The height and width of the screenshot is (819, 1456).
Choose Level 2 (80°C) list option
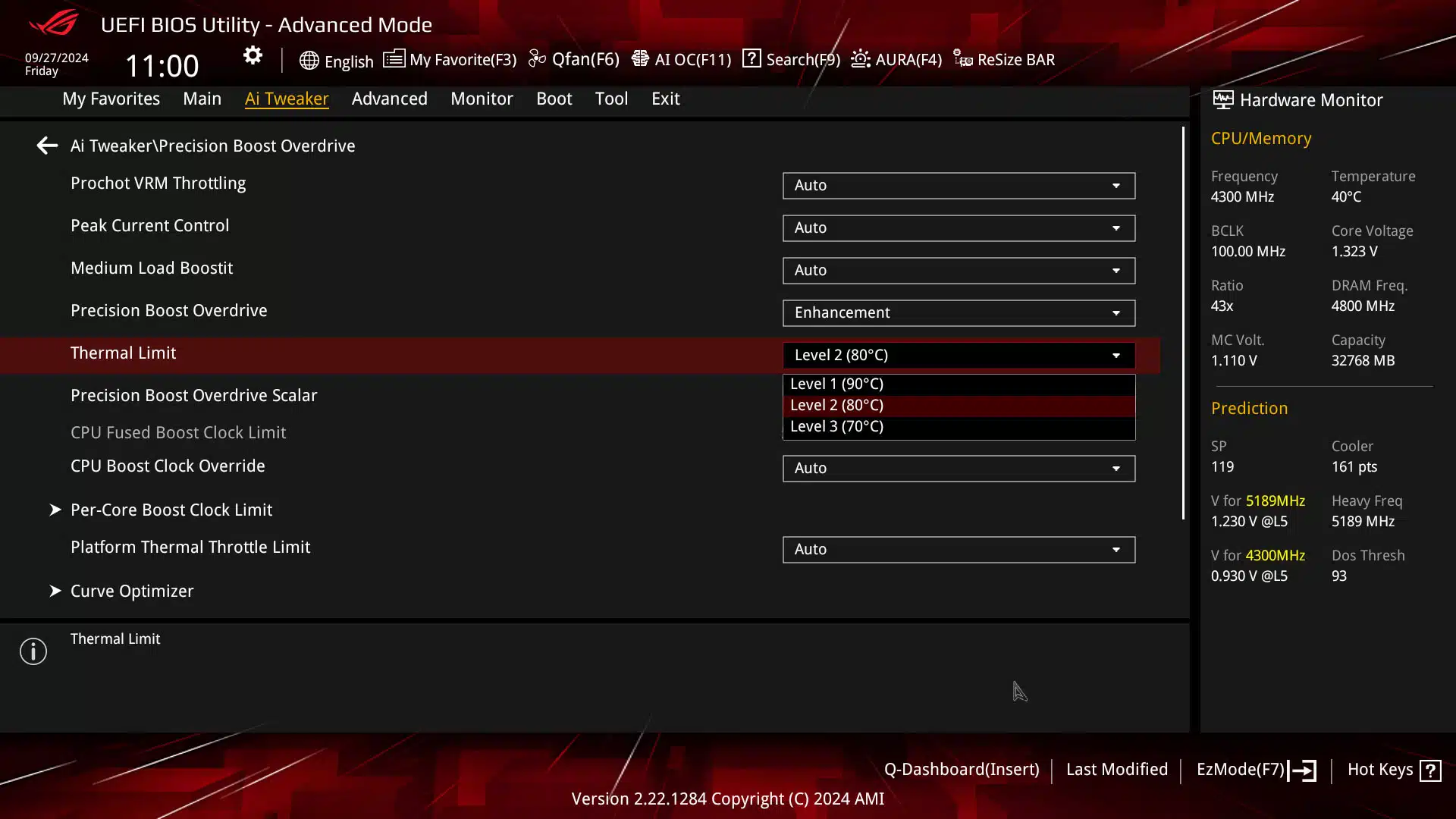[x=959, y=406]
